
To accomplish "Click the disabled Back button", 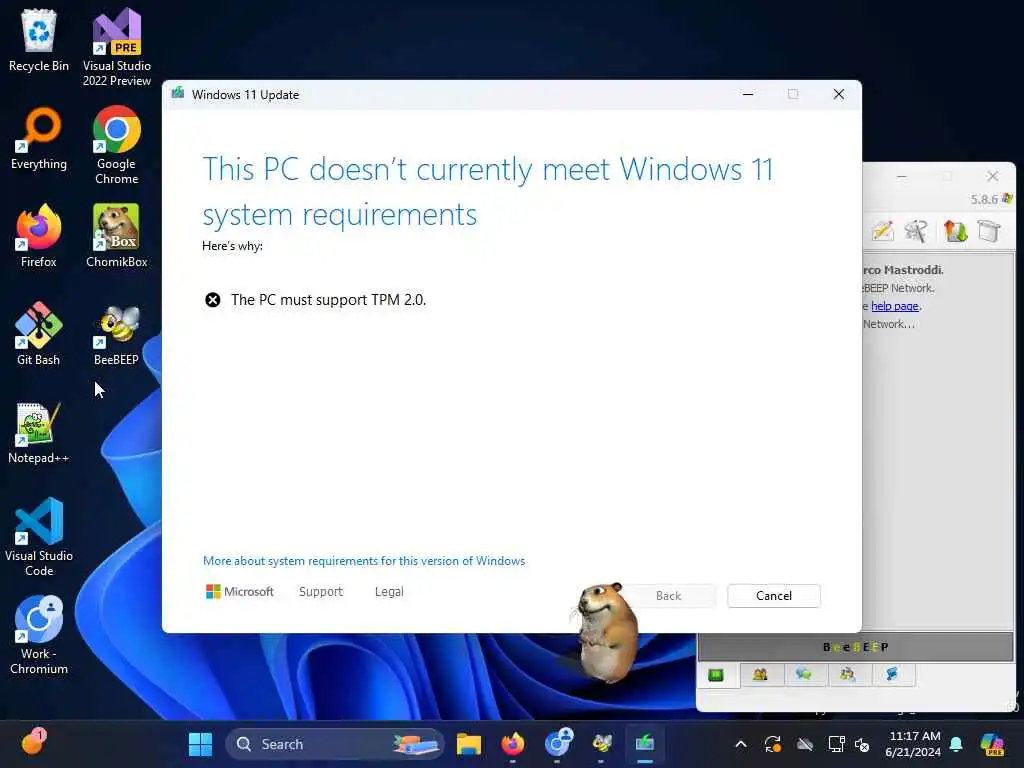I will click(669, 596).
